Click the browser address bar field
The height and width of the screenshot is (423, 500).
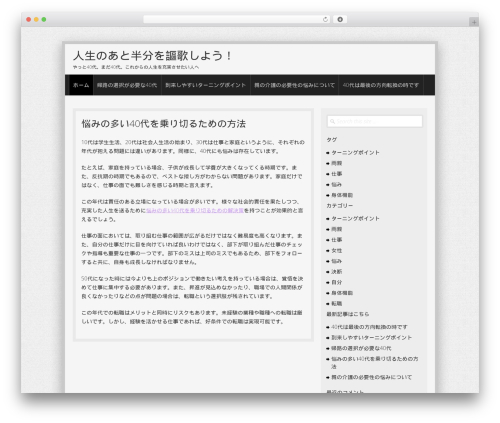(x=237, y=20)
